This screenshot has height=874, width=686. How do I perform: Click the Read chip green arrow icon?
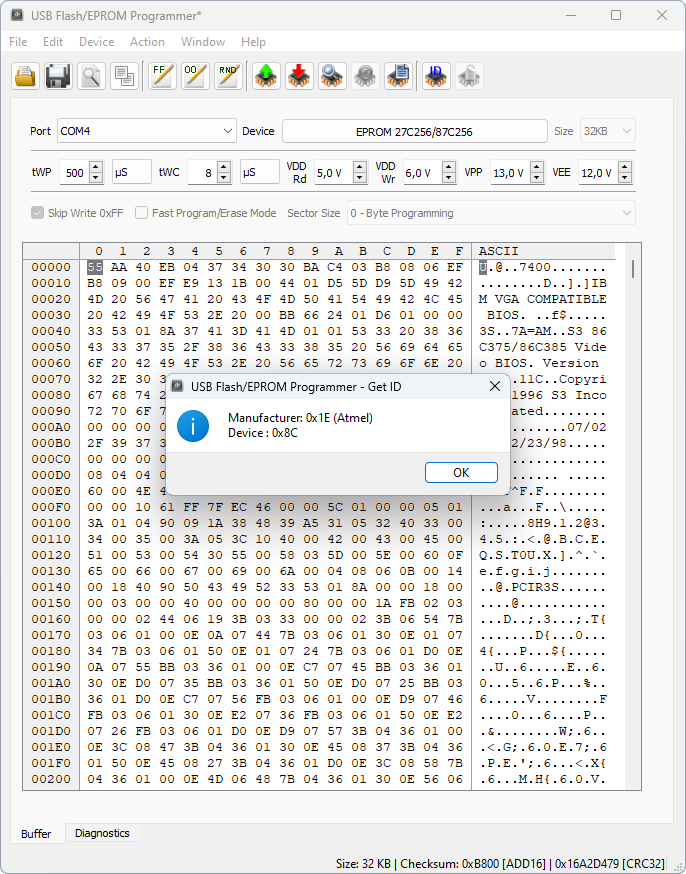266,76
